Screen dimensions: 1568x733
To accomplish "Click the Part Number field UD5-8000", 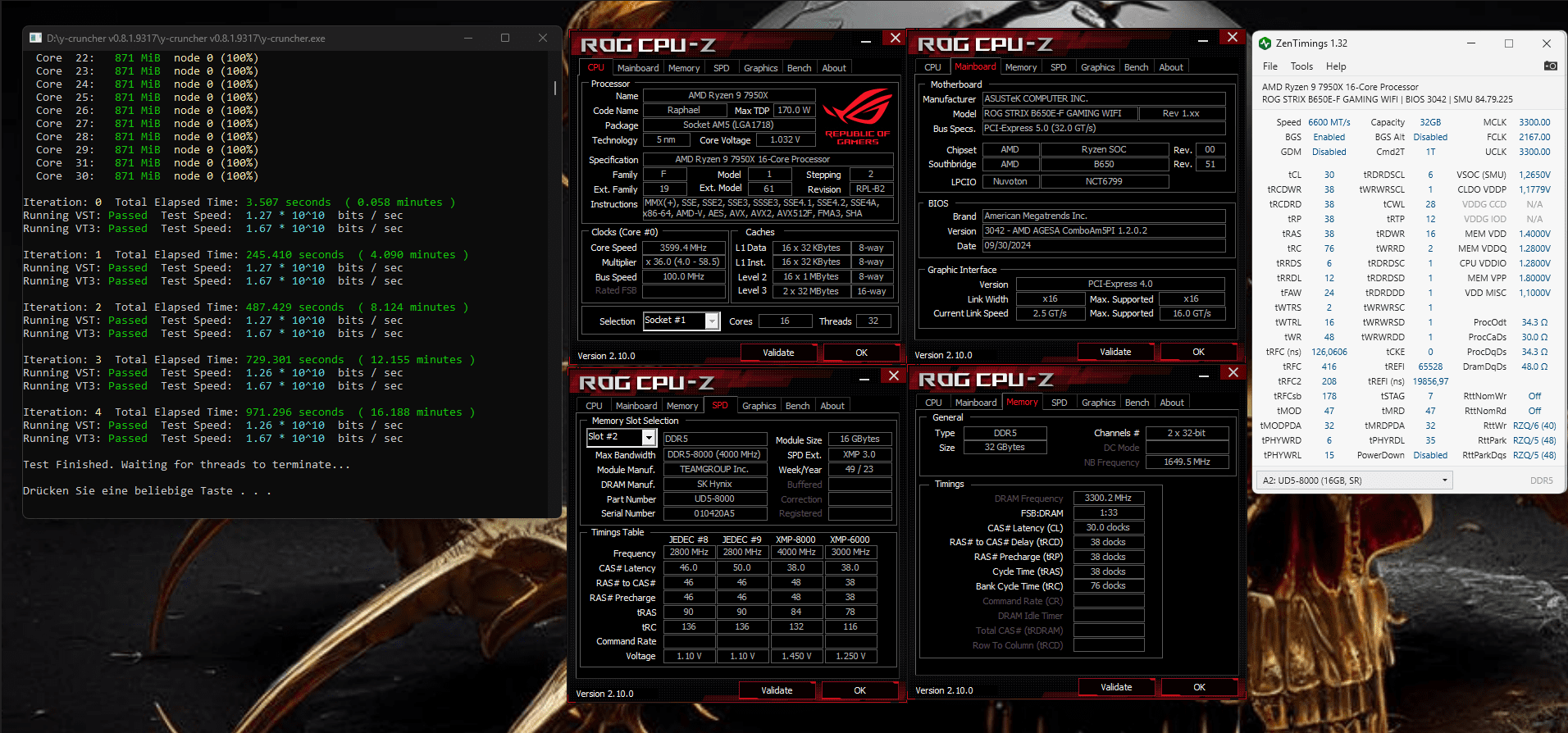I will [714, 499].
